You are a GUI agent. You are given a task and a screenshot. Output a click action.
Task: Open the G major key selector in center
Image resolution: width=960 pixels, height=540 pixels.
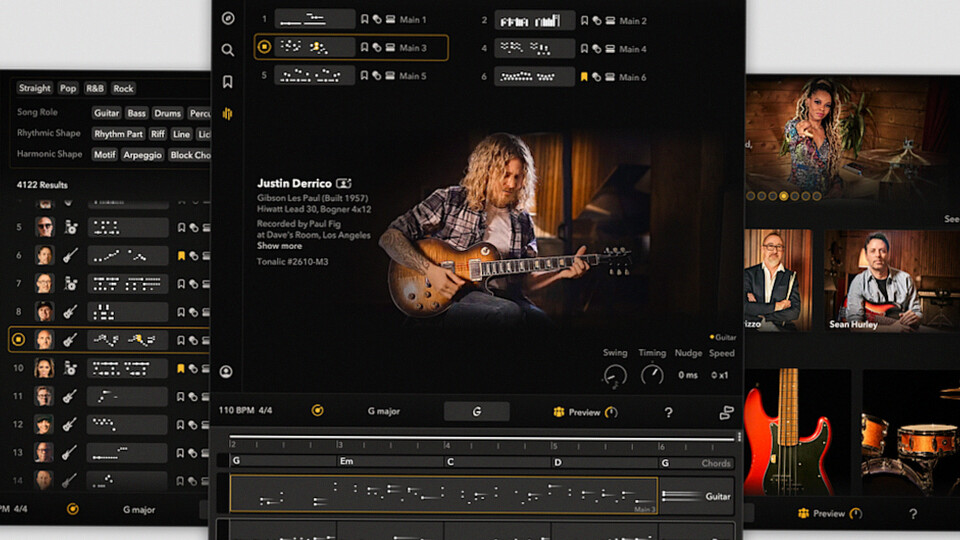click(384, 411)
